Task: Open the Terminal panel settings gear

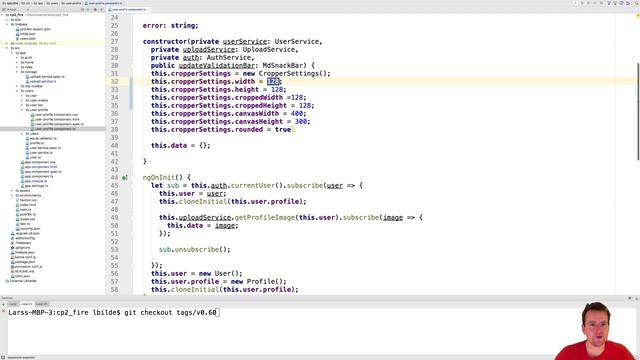Action: point(630,298)
